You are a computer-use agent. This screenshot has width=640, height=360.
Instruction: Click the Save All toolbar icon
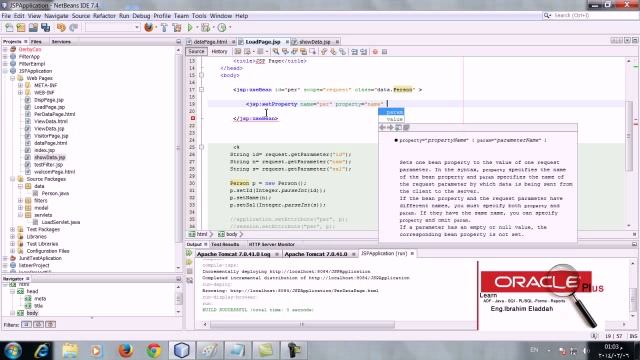click(45, 27)
